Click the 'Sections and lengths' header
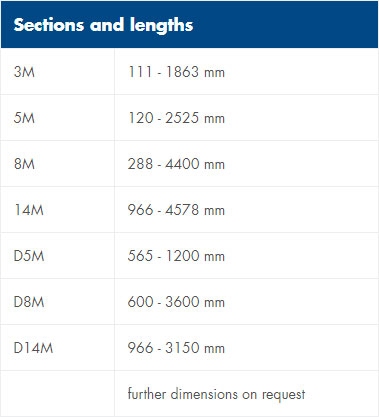 189,24
